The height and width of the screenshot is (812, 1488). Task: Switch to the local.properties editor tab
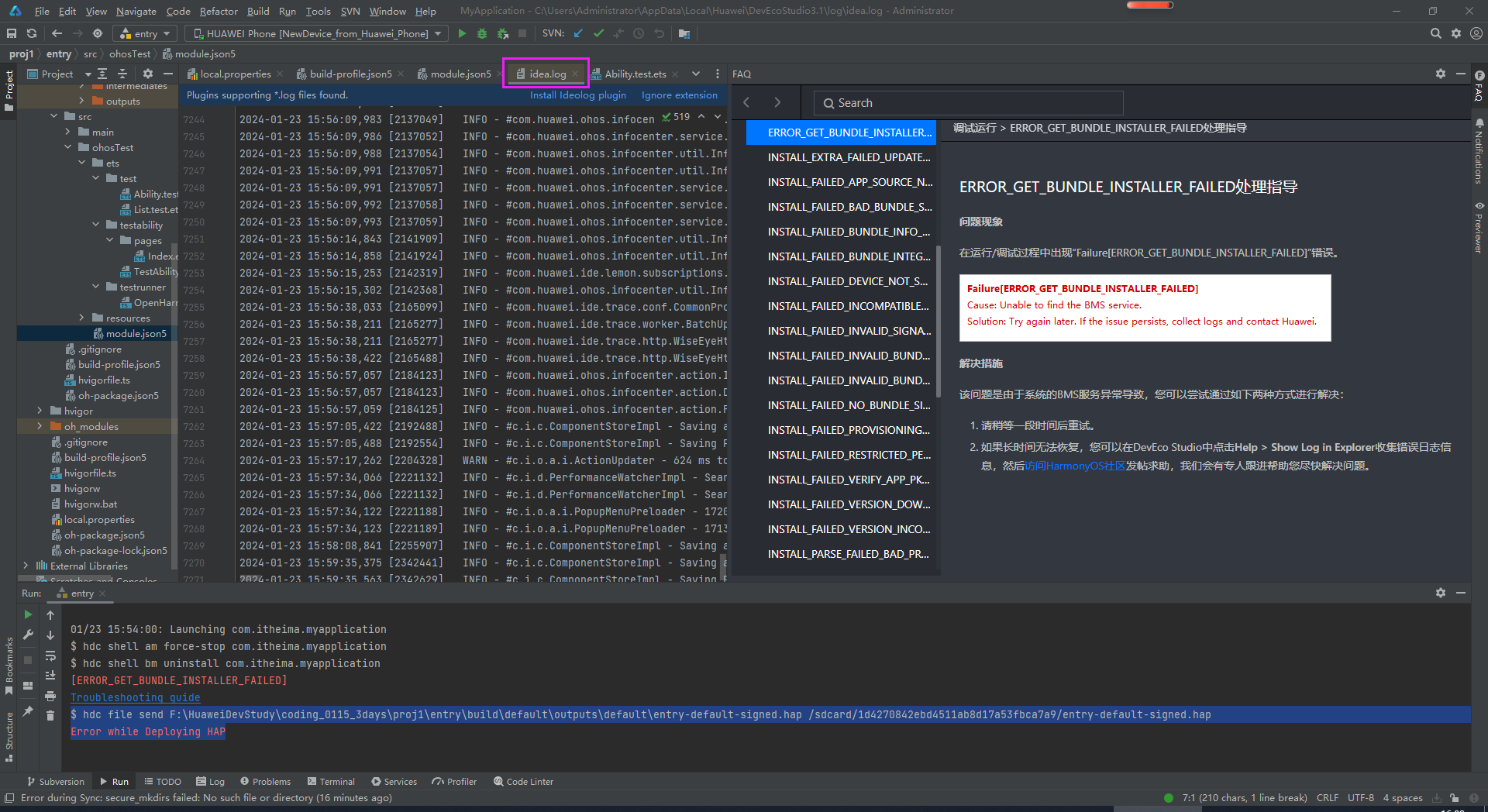coord(236,74)
